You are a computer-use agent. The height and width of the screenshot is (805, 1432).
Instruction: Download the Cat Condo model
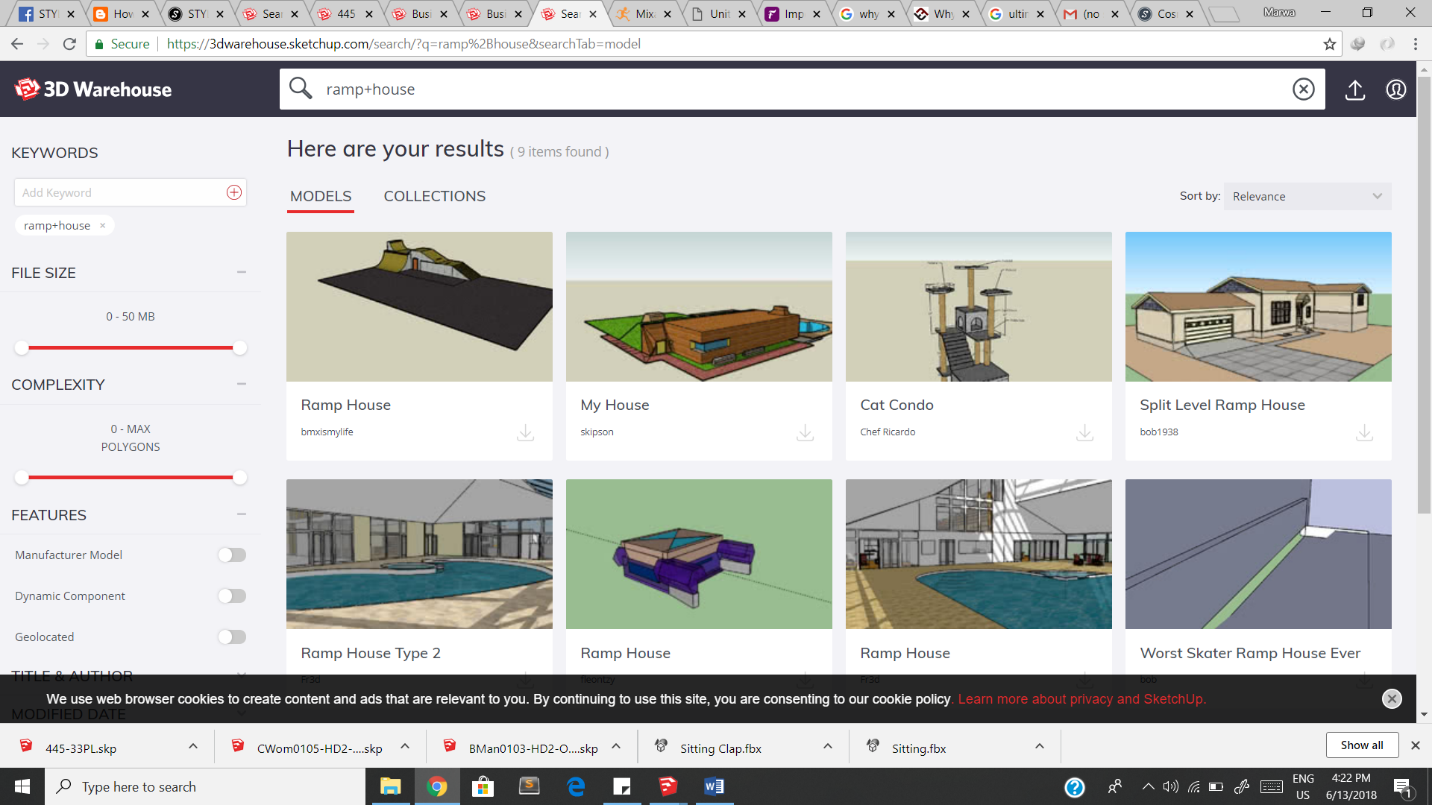click(1084, 432)
